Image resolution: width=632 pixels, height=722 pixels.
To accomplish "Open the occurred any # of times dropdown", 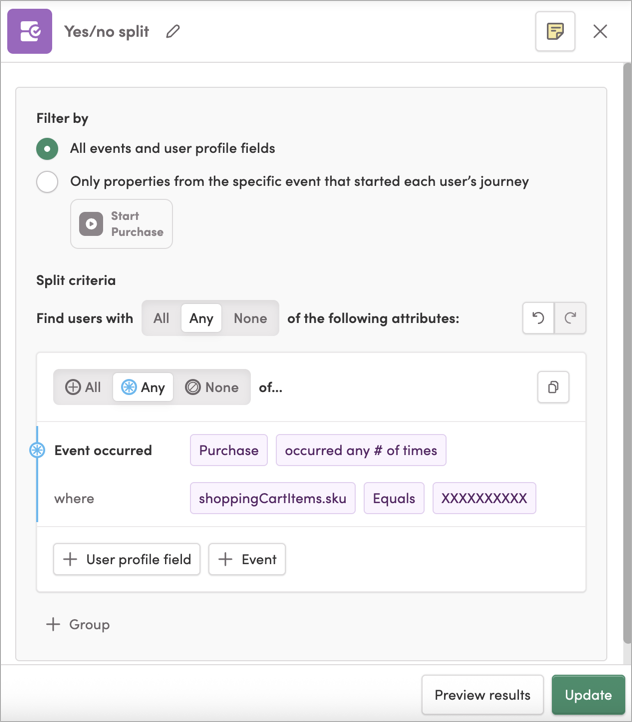I will [361, 450].
